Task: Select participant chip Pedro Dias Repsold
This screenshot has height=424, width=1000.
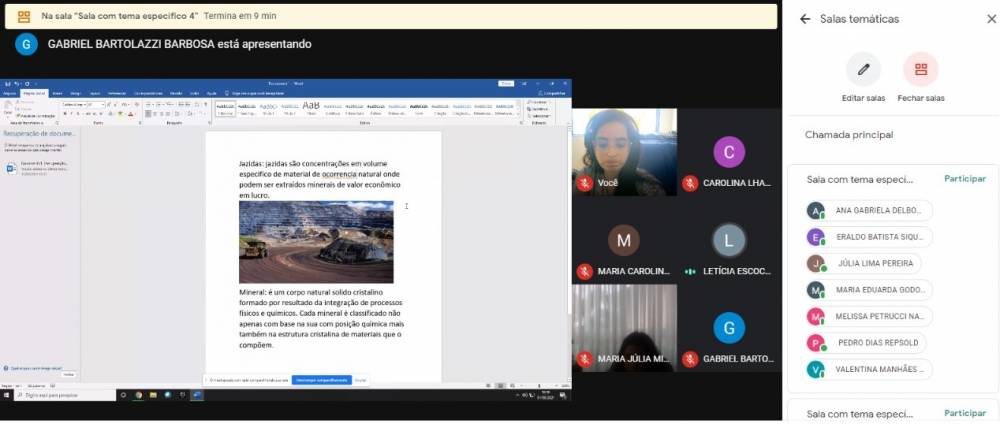Action: pyautogui.click(x=866, y=343)
